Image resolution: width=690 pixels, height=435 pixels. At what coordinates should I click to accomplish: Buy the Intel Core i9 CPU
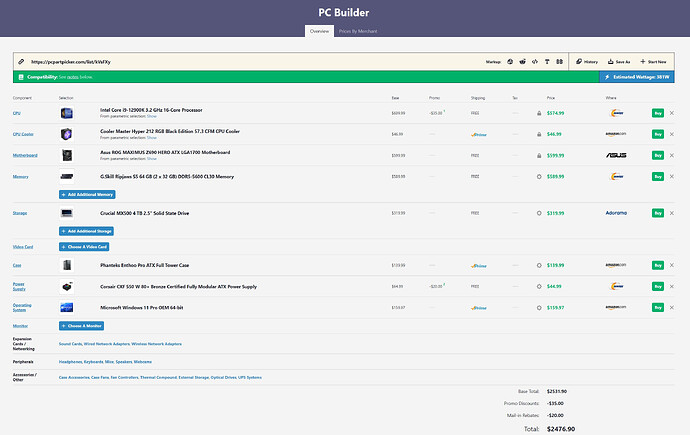pyautogui.click(x=658, y=113)
